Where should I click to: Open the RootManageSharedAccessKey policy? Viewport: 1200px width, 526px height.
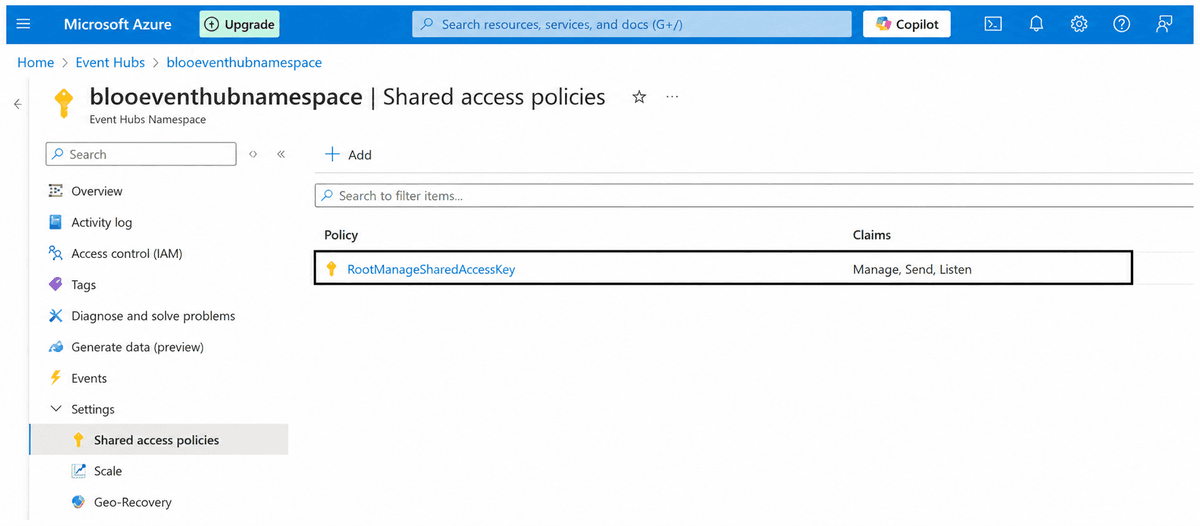click(431, 269)
